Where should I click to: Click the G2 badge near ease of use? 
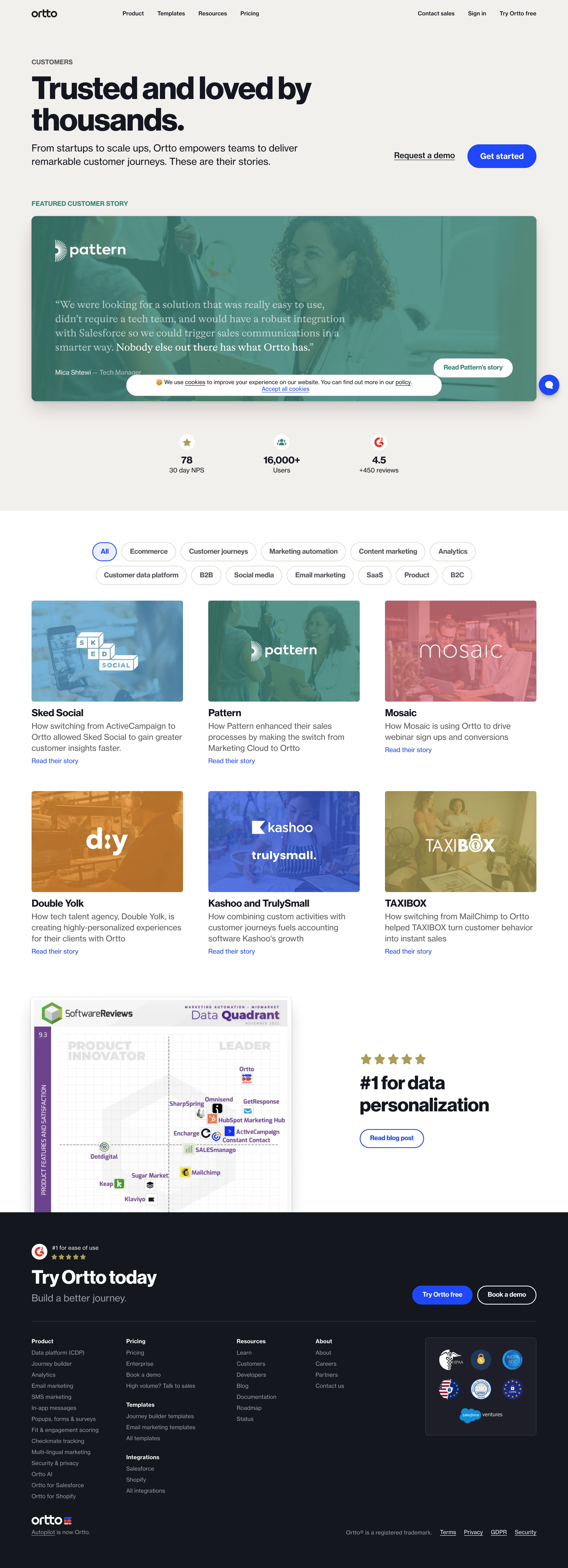[x=40, y=1252]
